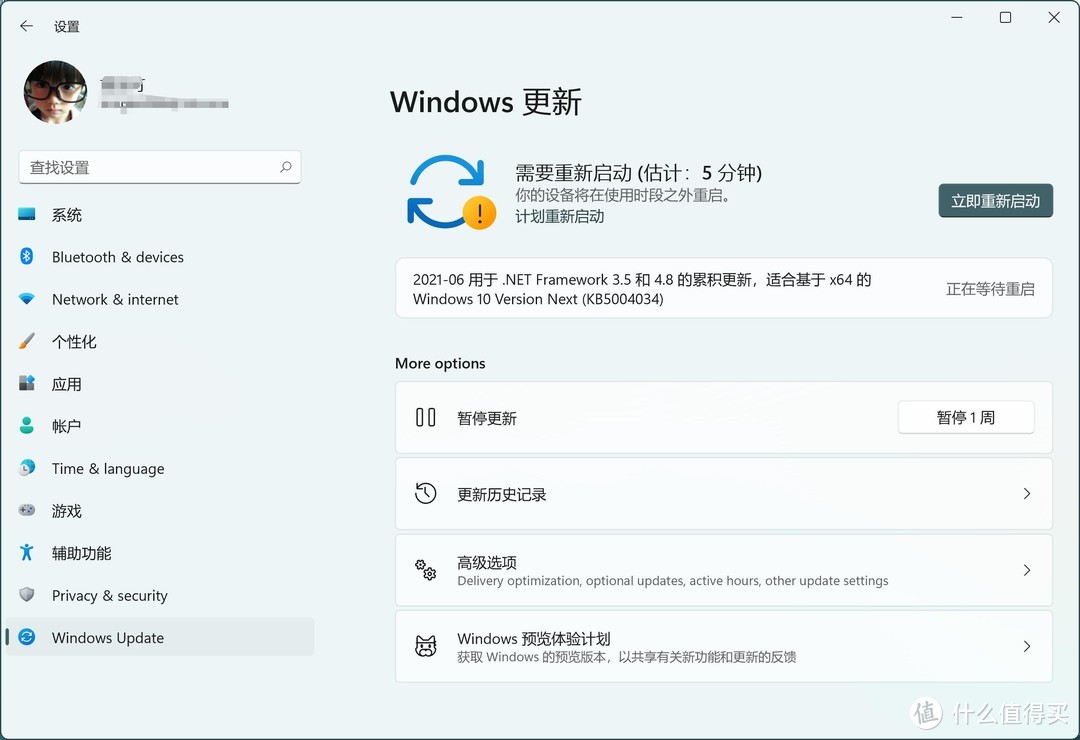
Task: Open Bluetooth & devices category
Action: (x=160, y=257)
